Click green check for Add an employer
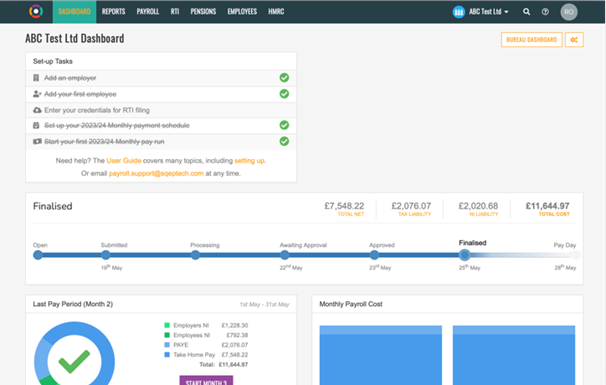This screenshot has height=385, width=606. coord(284,78)
